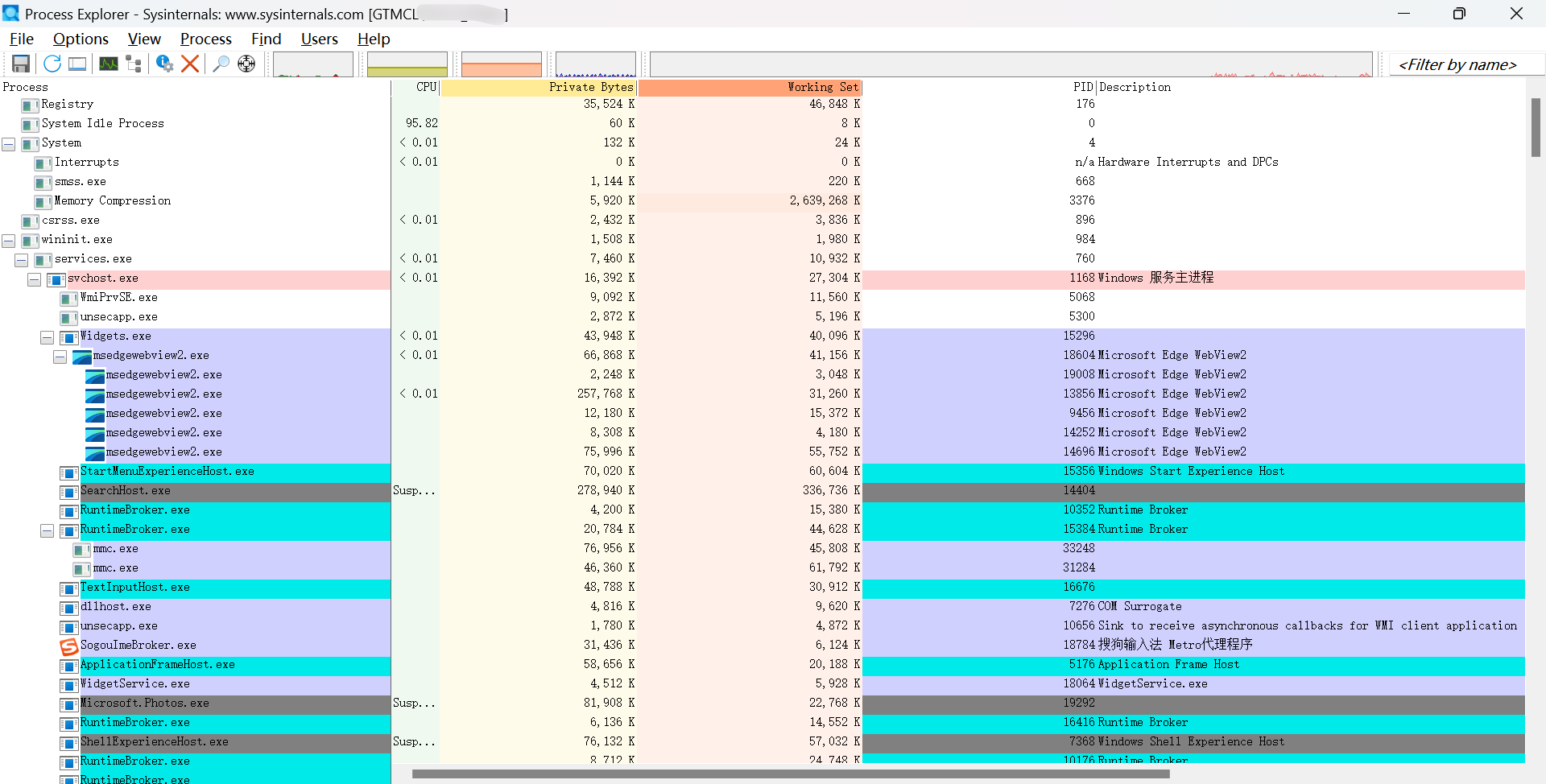1546x784 pixels.
Task: Collapse the svchost.exe tree node
Action: coord(35,279)
